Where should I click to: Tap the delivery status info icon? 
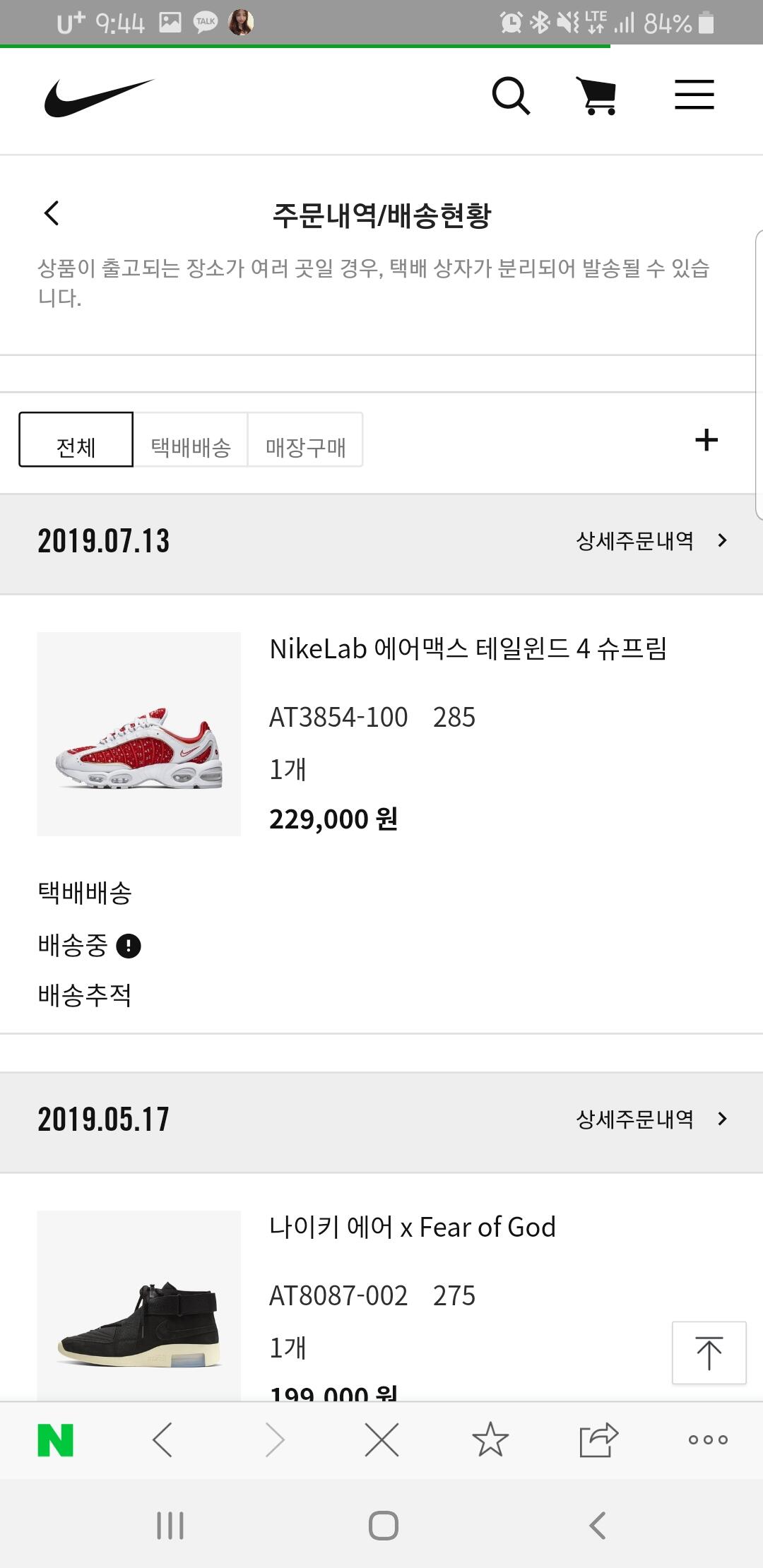pyautogui.click(x=129, y=946)
